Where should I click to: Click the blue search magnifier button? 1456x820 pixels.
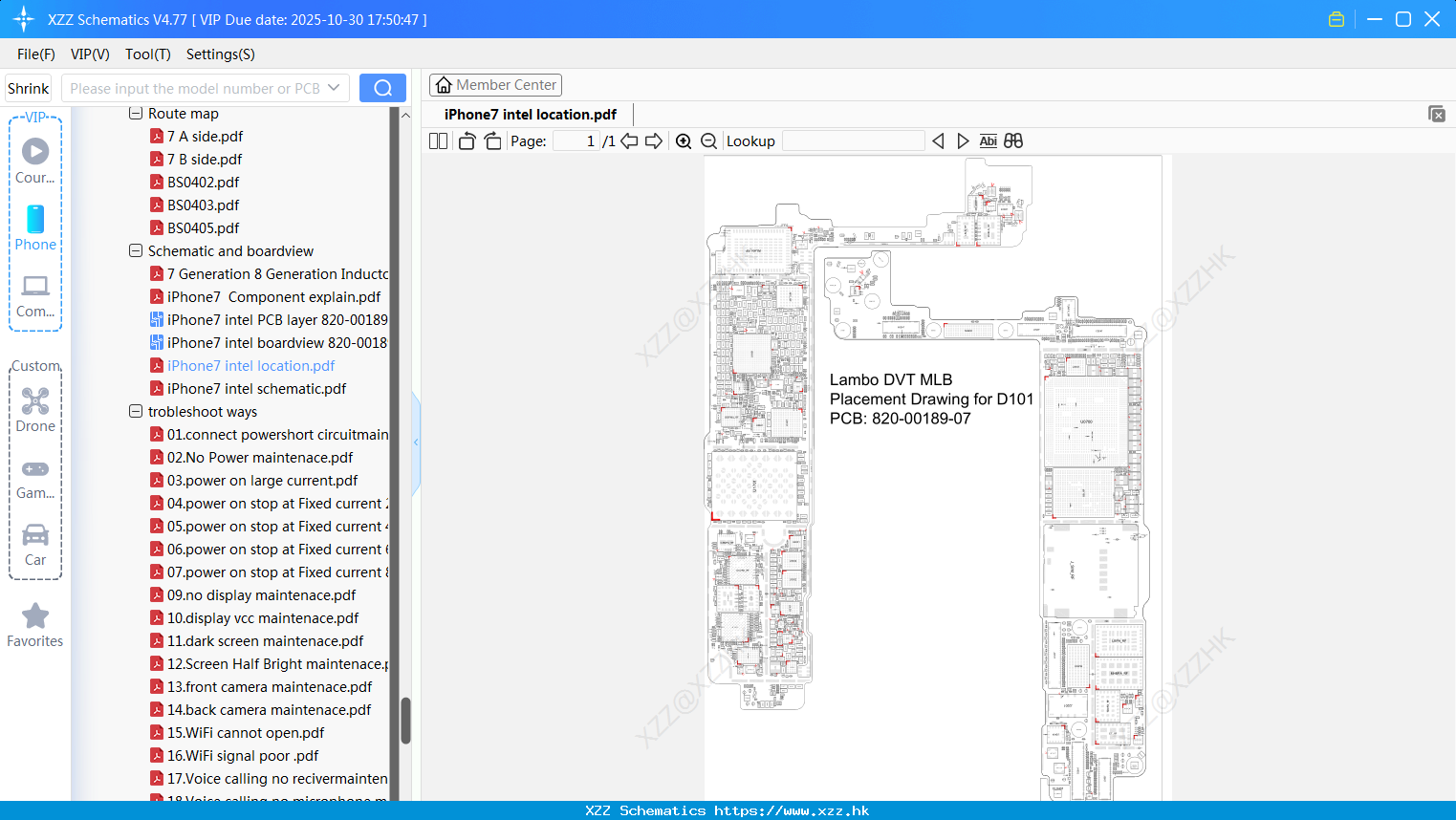(x=382, y=88)
